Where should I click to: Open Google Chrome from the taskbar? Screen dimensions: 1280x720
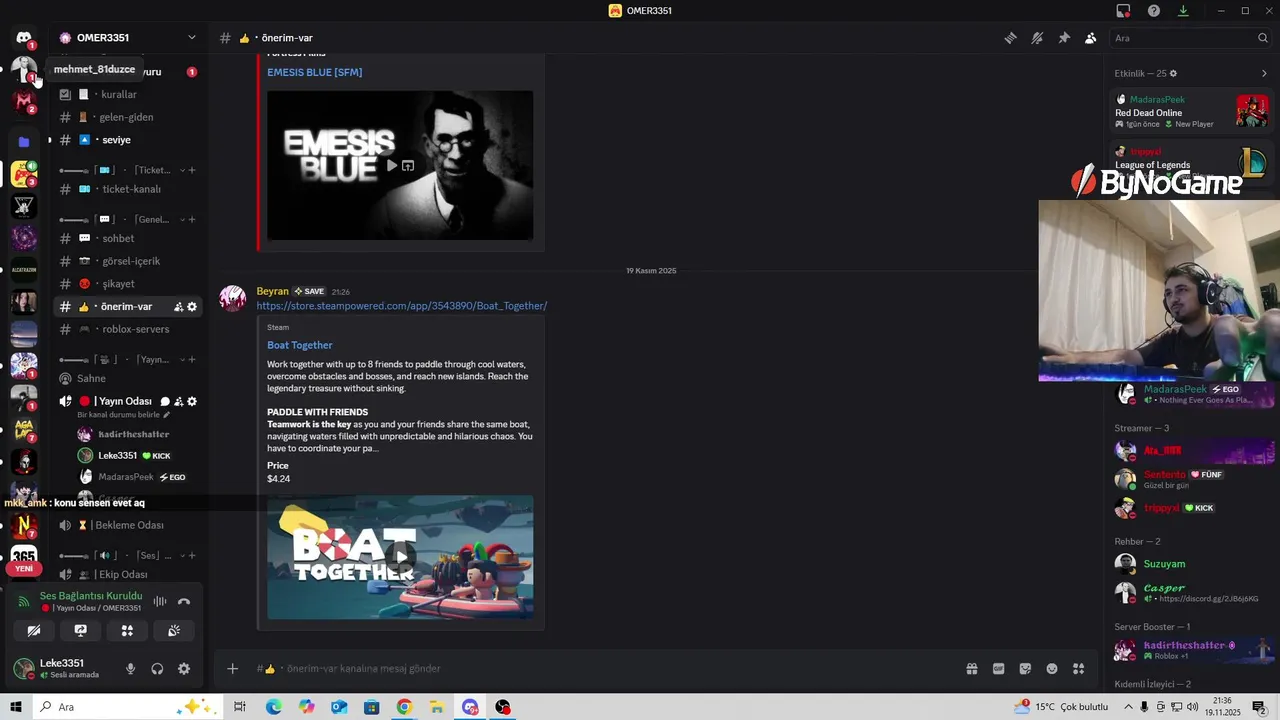(x=404, y=707)
